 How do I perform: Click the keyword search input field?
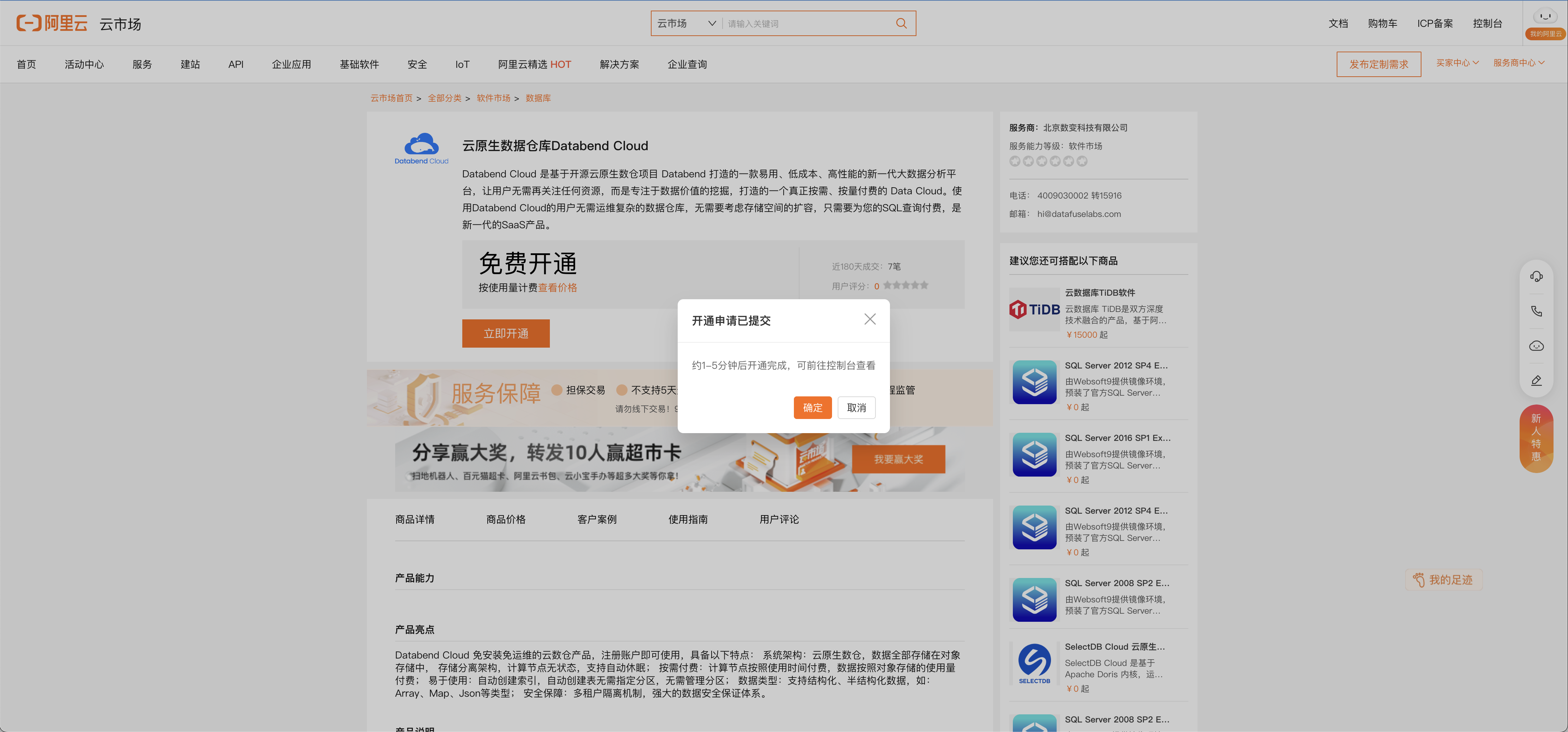(807, 23)
